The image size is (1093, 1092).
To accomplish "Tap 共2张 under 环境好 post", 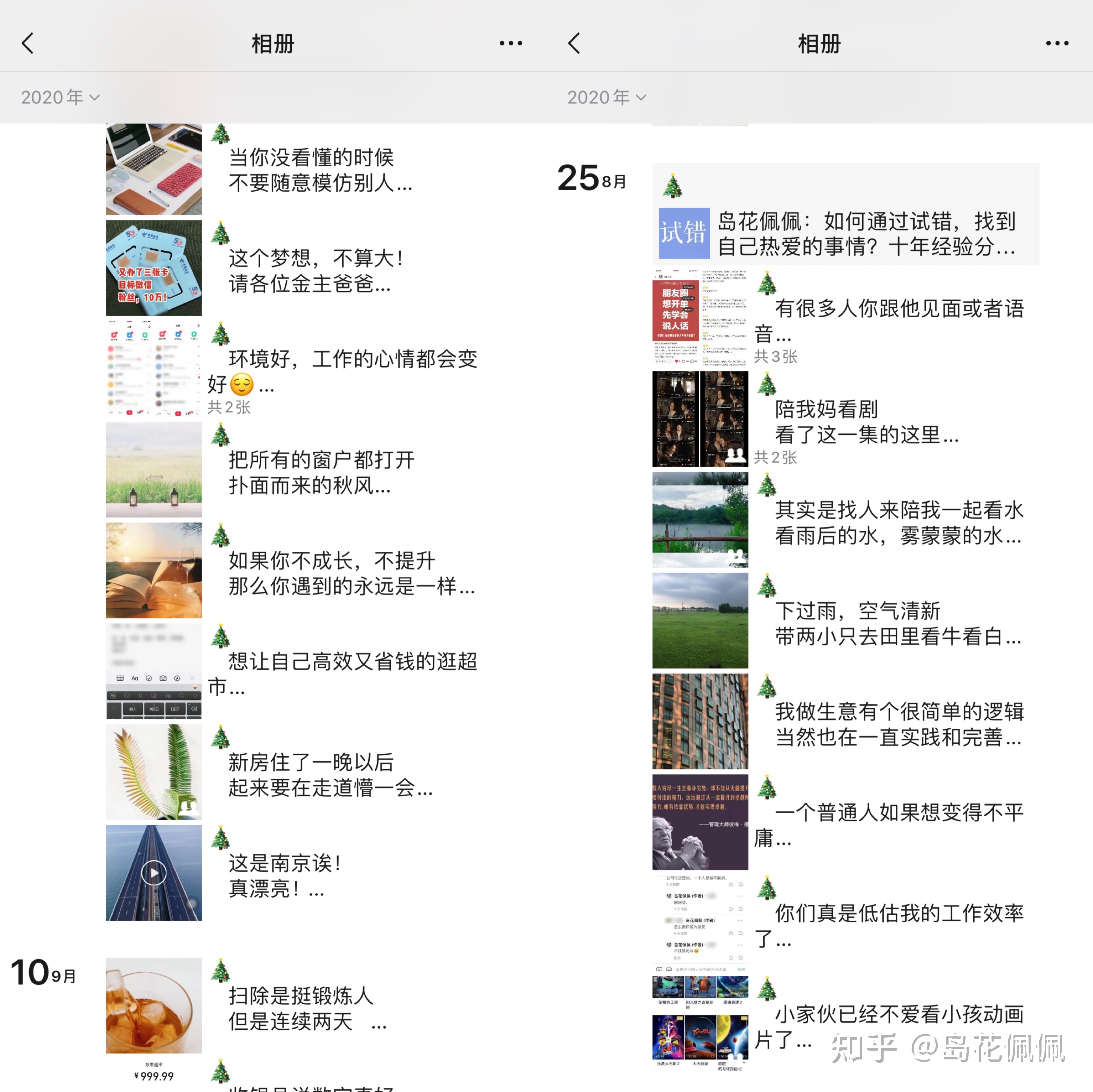I will click(x=229, y=407).
